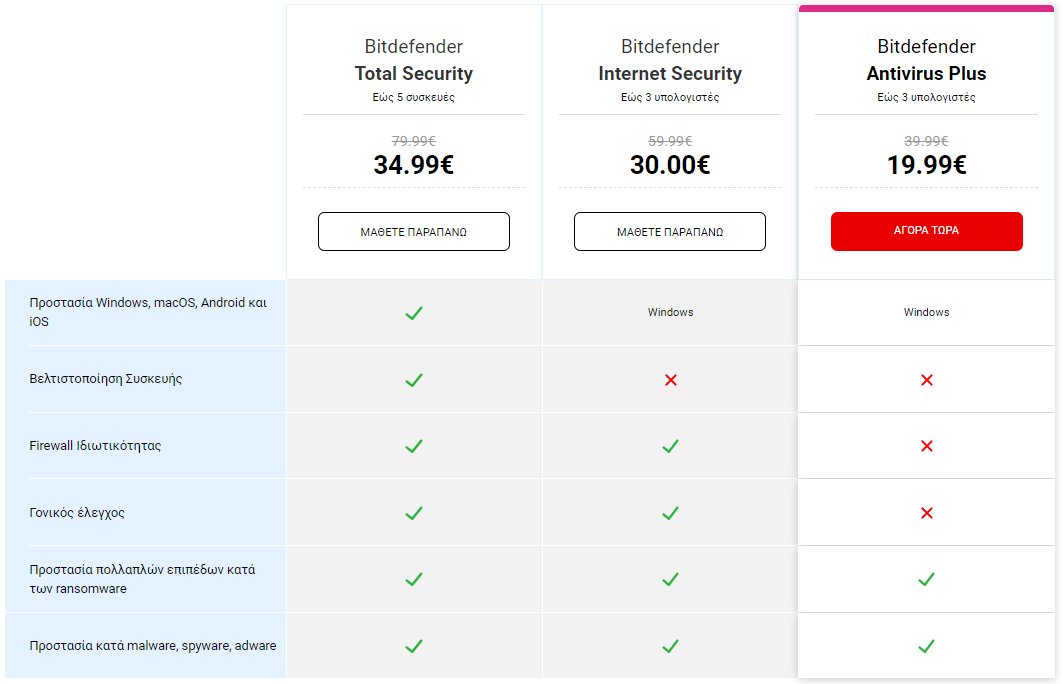Click the 19.99€ Antivirus Plus price
This screenshot has width=1062, height=684.
pyautogui.click(x=926, y=165)
